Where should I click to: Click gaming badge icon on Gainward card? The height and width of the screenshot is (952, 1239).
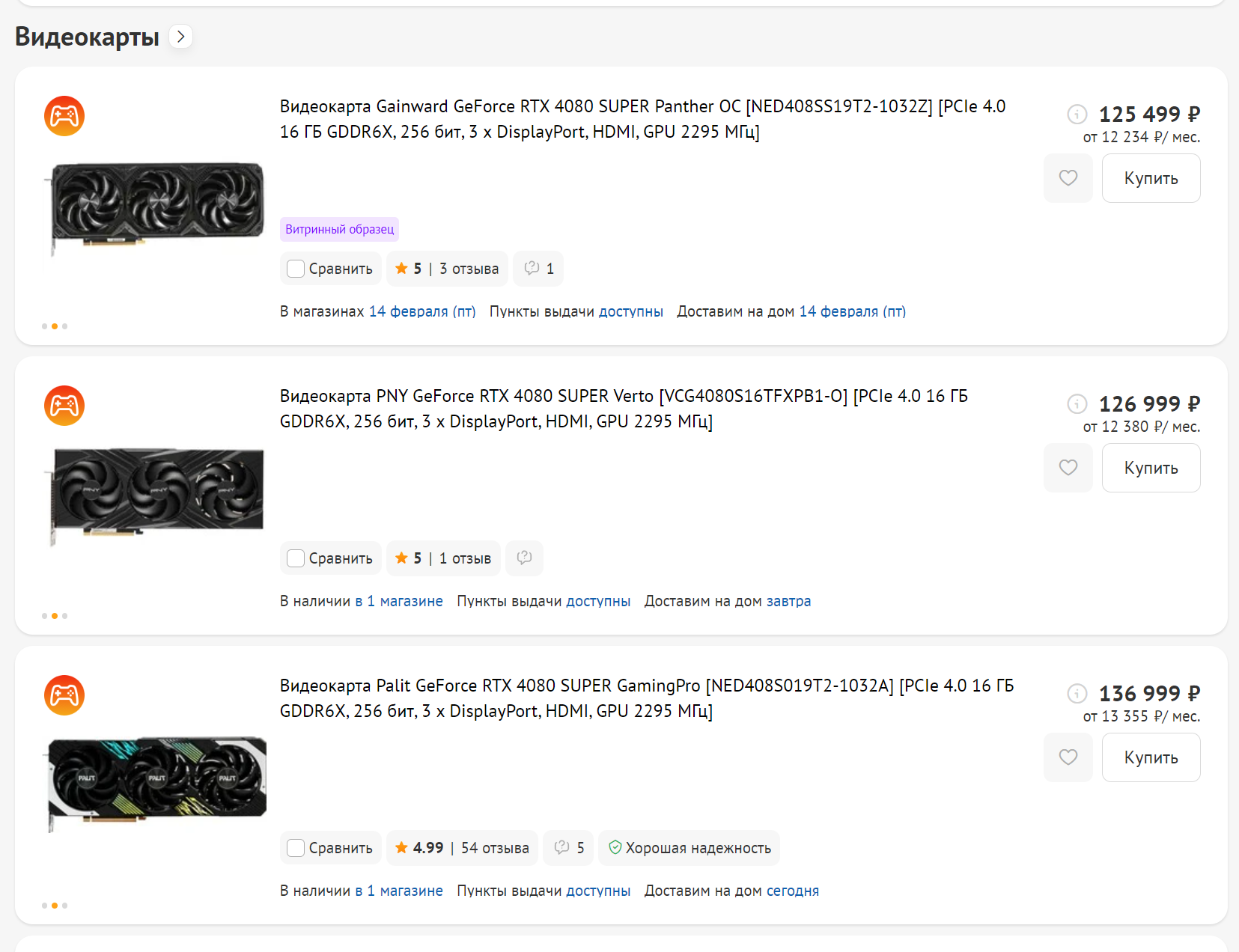coord(64,116)
